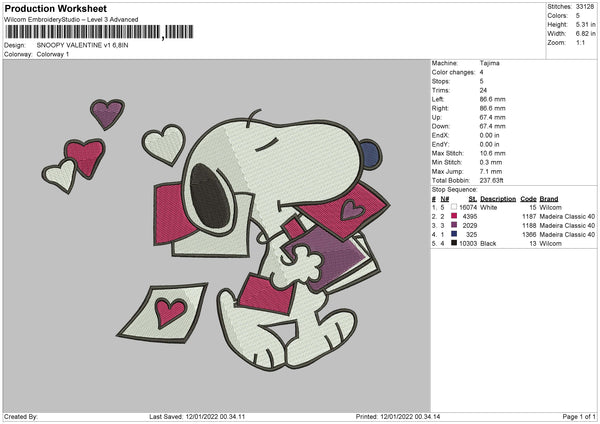Click the 'Page 1 of 1' footer text
Screen dimensions: 600x424
pyautogui.click(x=579, y=416)
